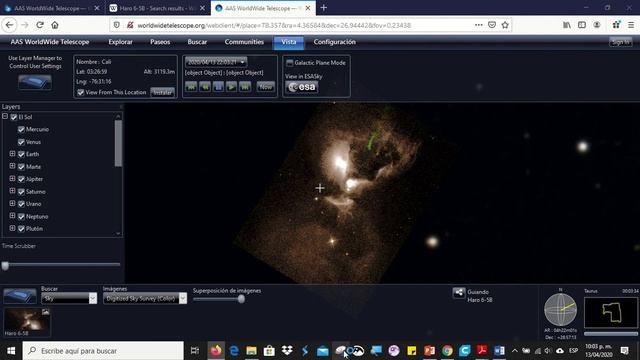Click the layer manager toggle icon beside Buscar

click(20, 296)
